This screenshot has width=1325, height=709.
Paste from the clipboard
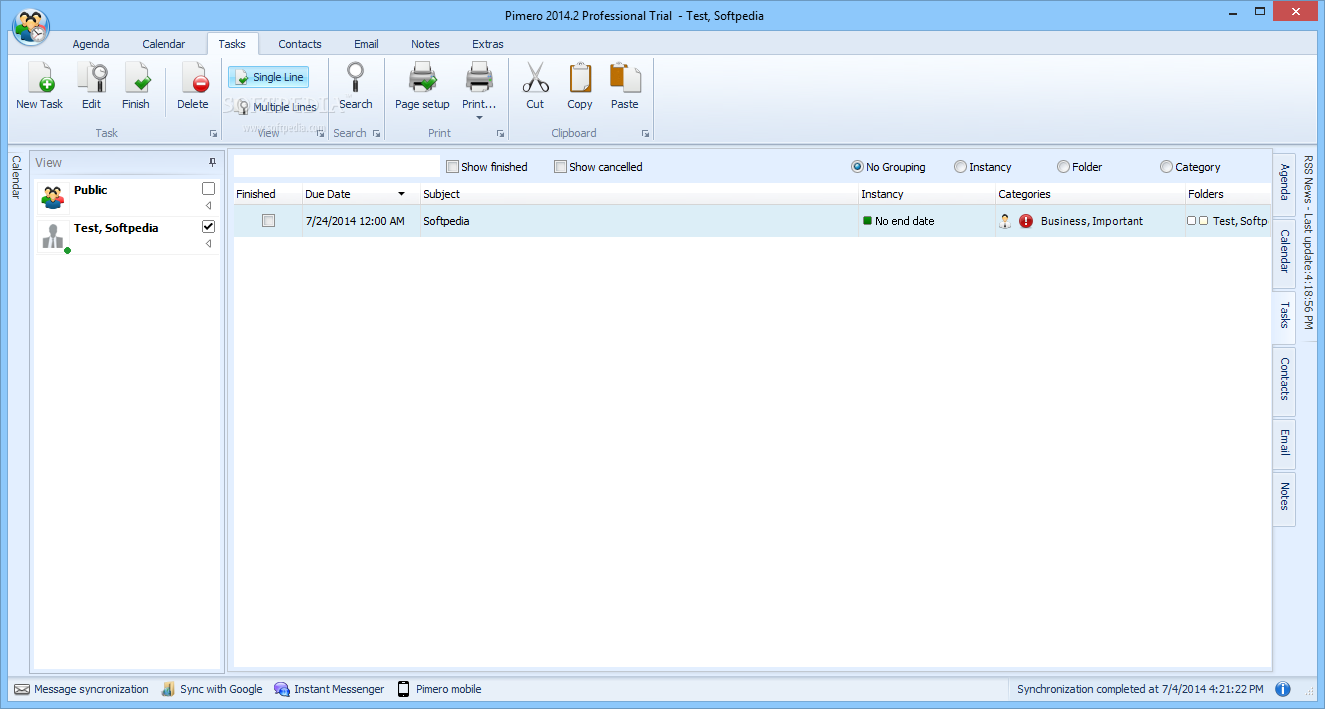[x=625, y=86]
